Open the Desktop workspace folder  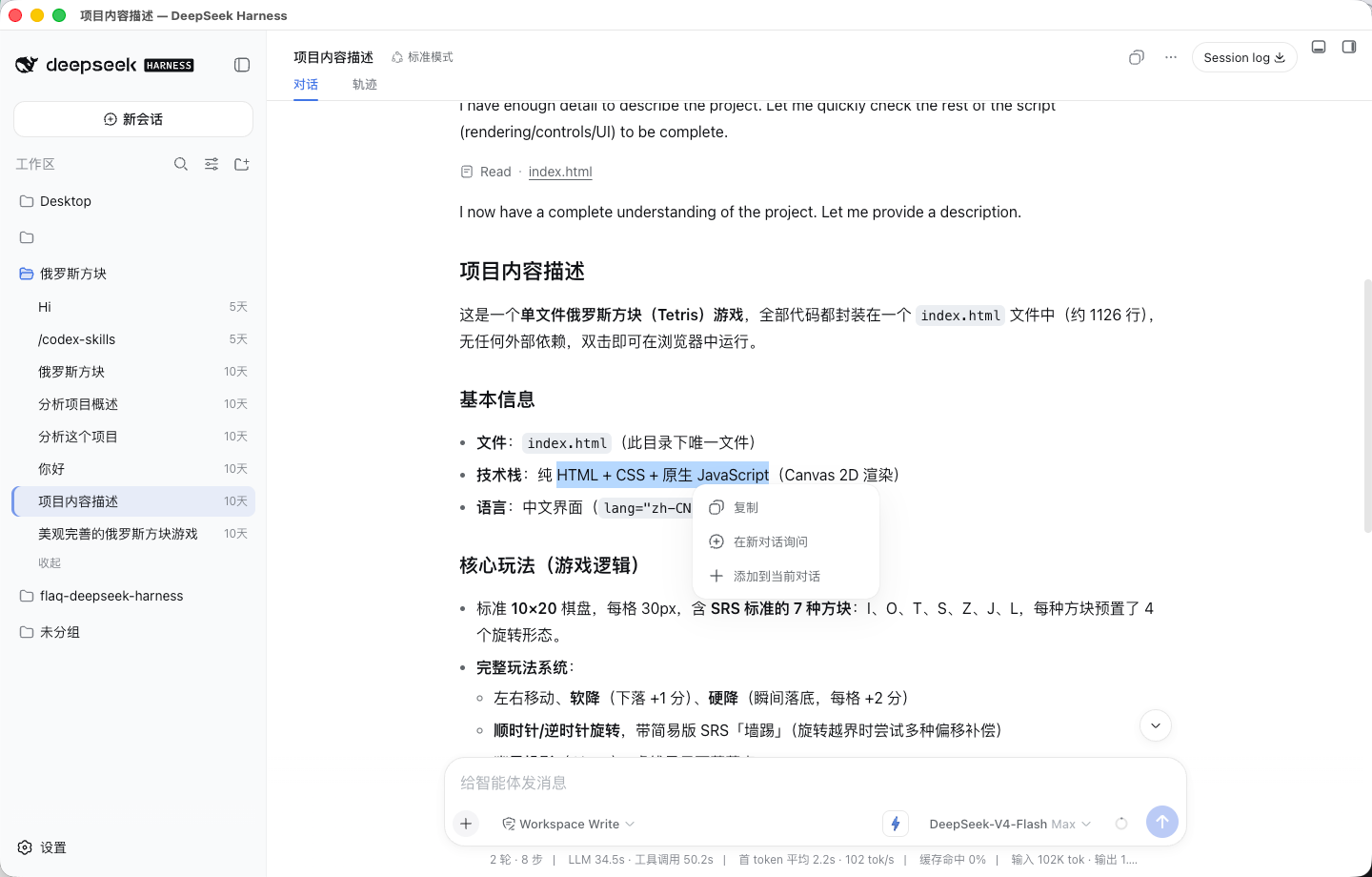coord(133,201)
